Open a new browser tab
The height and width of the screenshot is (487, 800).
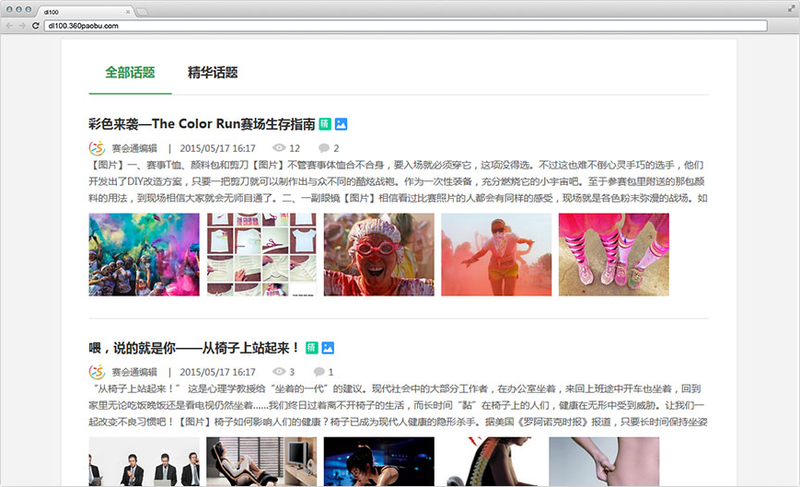pos(142,12)
